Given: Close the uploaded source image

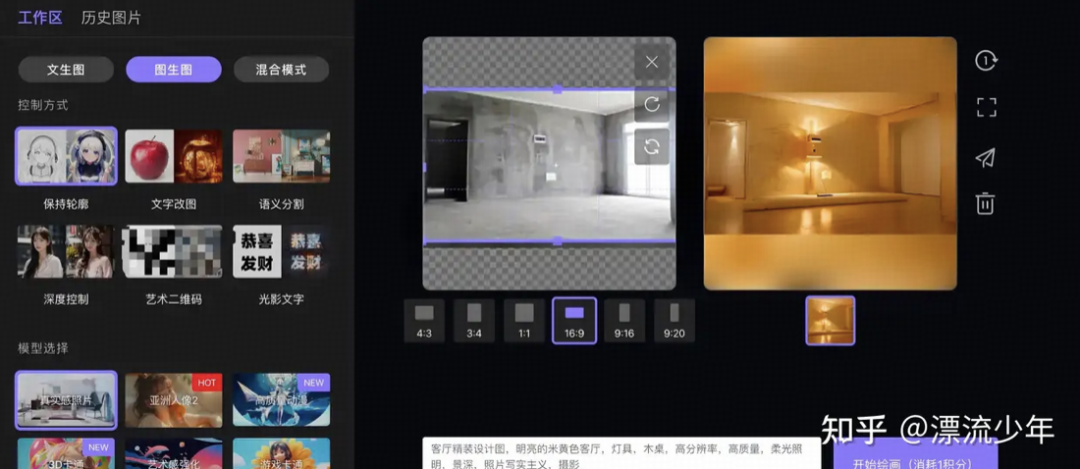Looking at the screenshot, I should pos(652,62).
